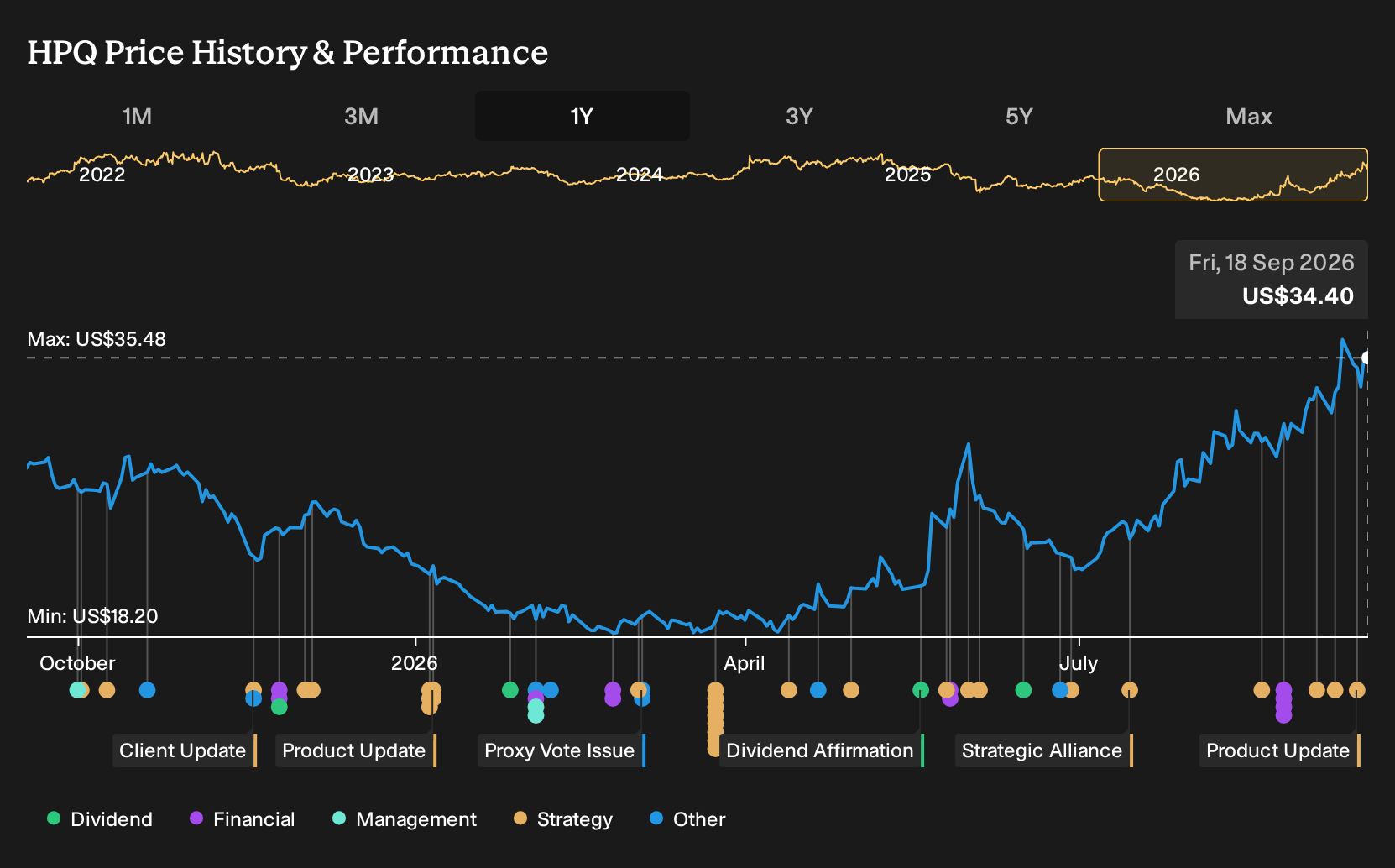Screen dimensions: 1395x868
Task: Open Product Update label beside 2026 axis mark
Action: 356,750
